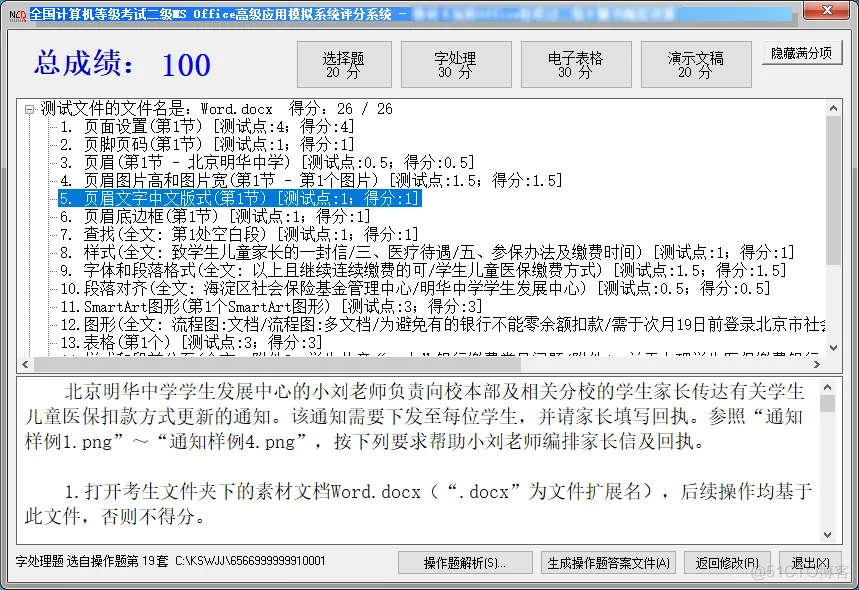Screen dimensions: 859x590
Task: Click the task description text starting with 北京明华中学
Action: (415, 416)
